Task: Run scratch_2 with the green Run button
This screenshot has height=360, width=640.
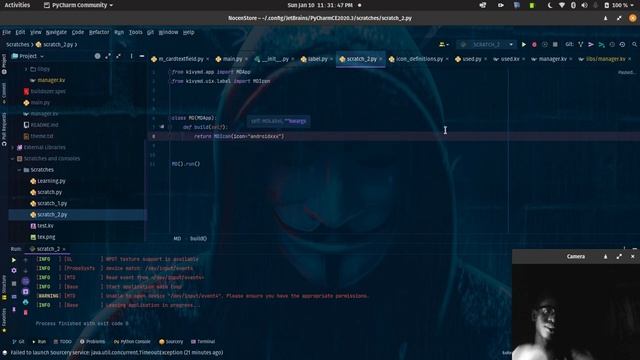Action: (x=524, y=44)
